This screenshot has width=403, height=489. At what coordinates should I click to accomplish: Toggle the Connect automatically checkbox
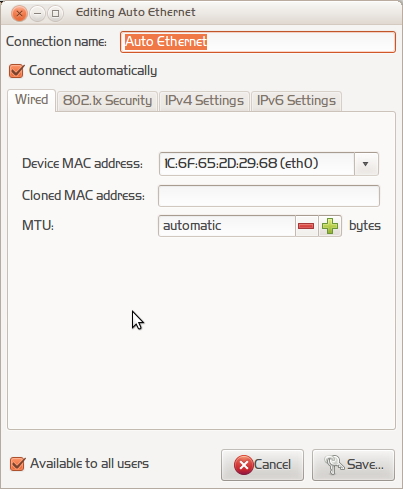click(x=16, y=71)
